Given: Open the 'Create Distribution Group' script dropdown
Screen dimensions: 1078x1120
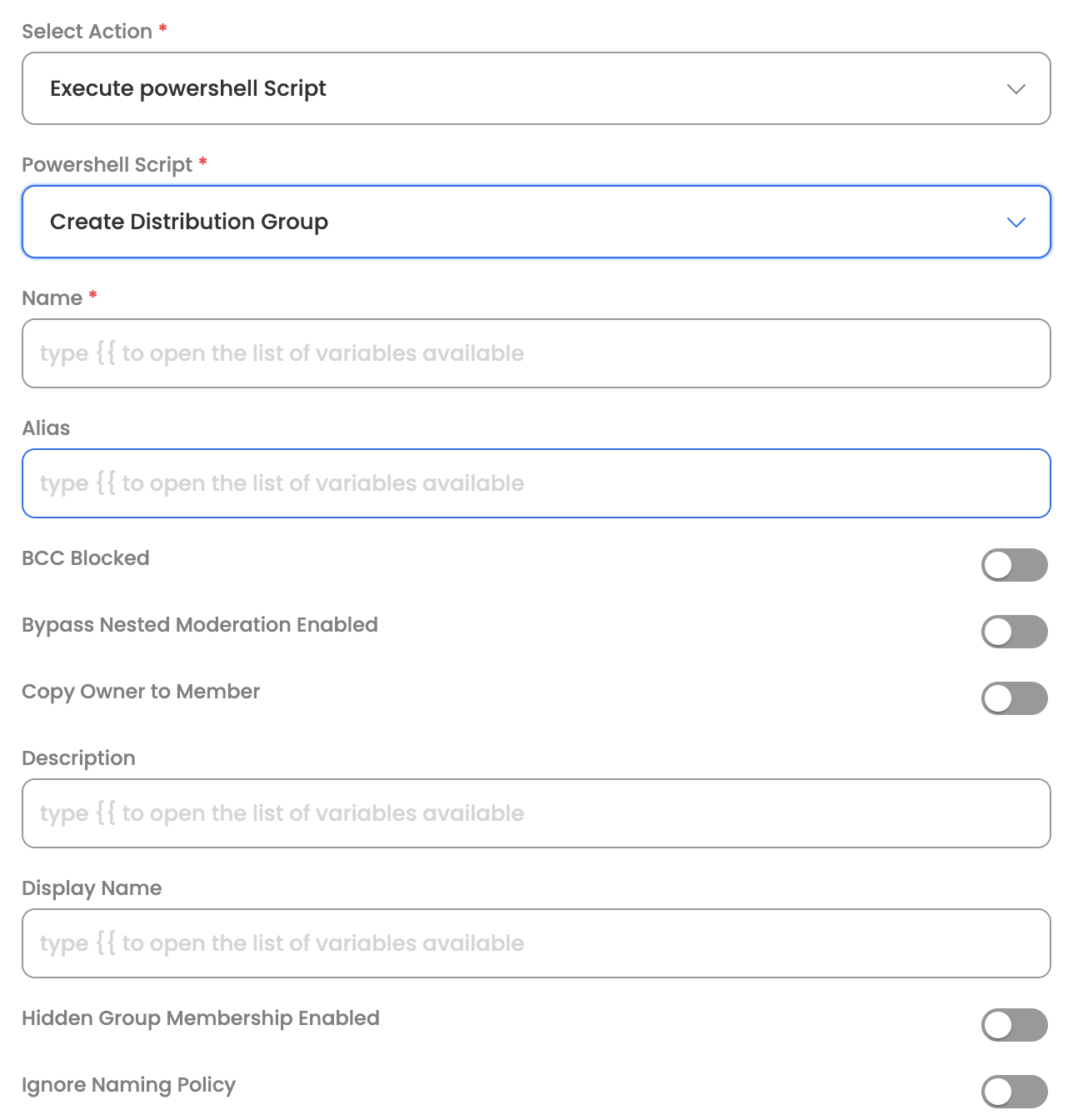Looking at the screenshot, I should [537, 222].
